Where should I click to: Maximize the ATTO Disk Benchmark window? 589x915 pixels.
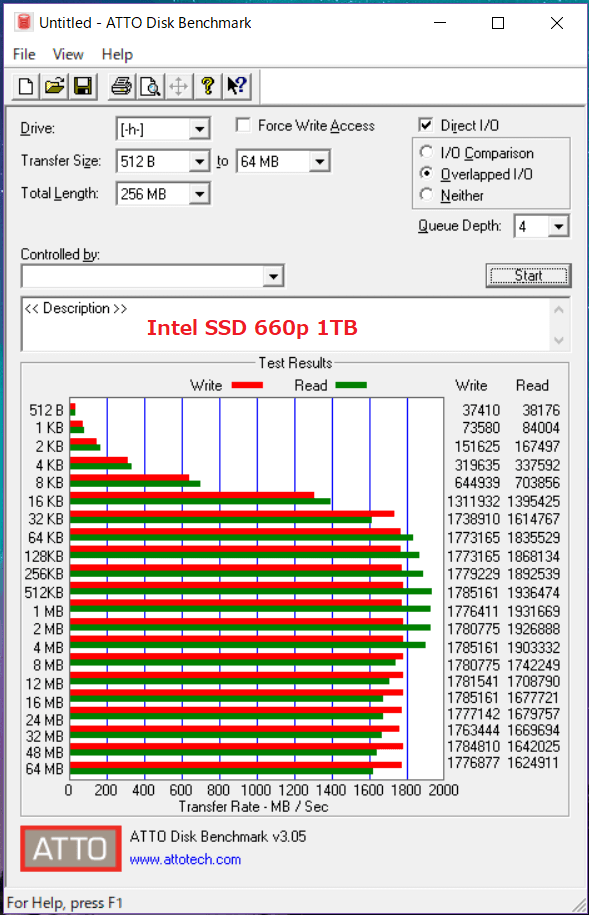498,23
